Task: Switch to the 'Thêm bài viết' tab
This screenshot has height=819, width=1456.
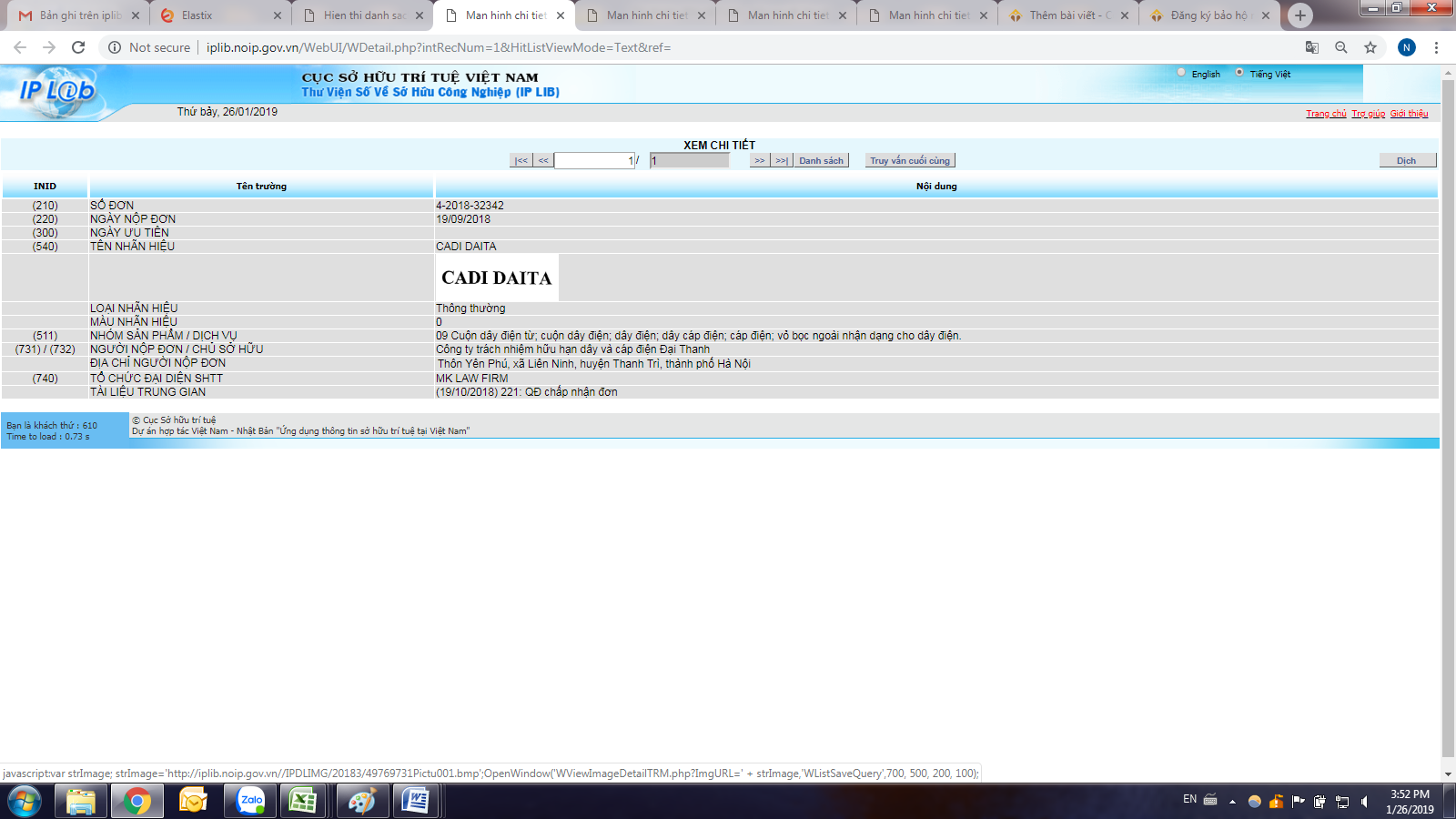Action: tap(1069, 15)
